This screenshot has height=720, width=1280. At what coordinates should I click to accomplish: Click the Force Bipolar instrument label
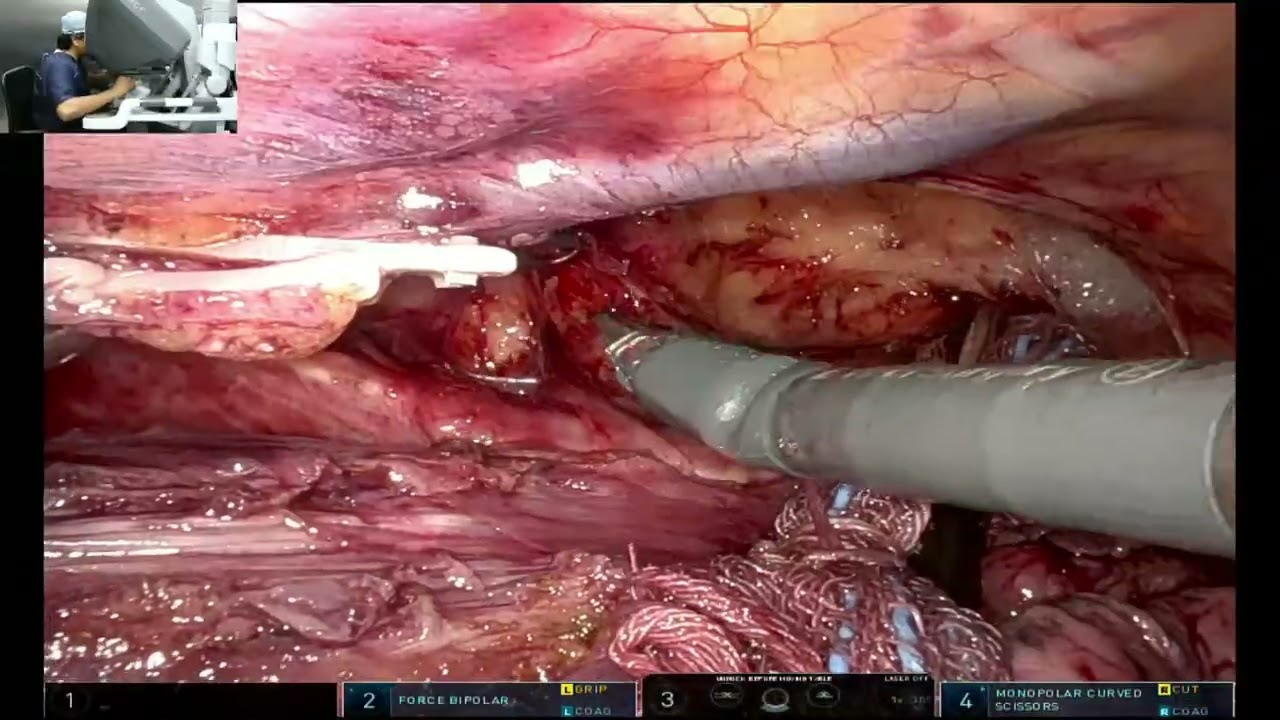[453, 700]
